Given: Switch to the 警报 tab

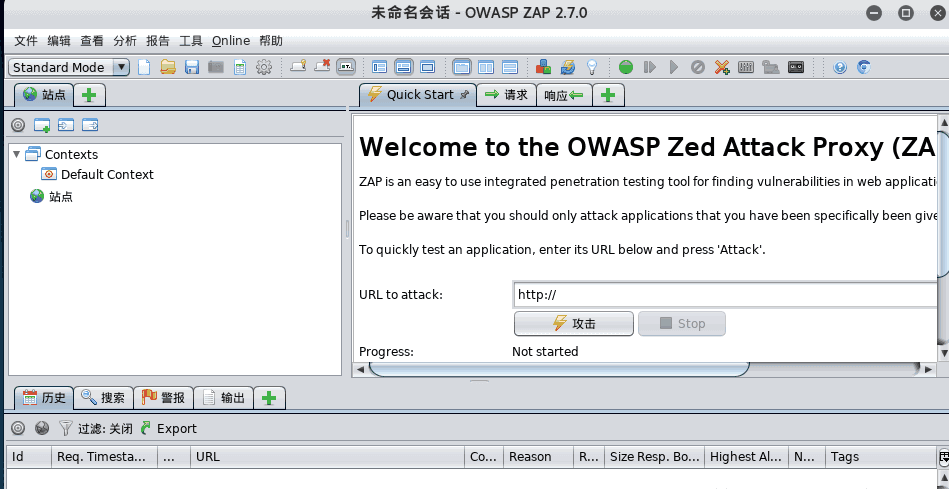Looking at the screenshot, I should point(163,398).
